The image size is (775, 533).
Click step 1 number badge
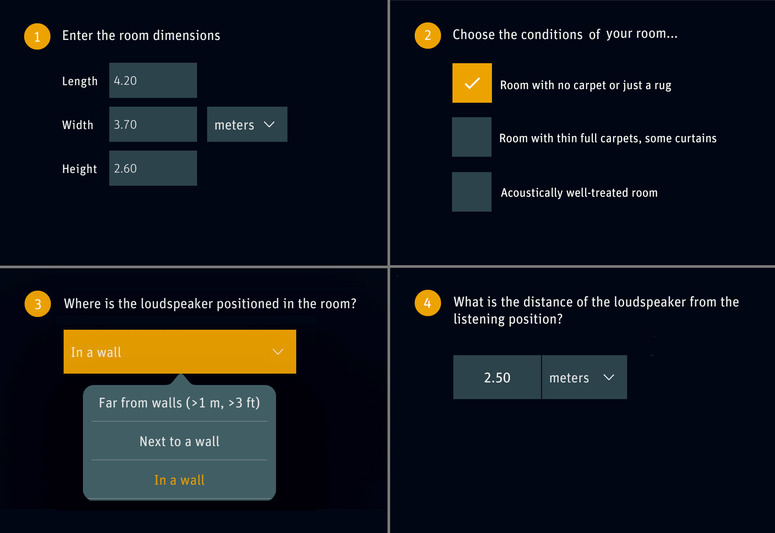coord(36,37)
